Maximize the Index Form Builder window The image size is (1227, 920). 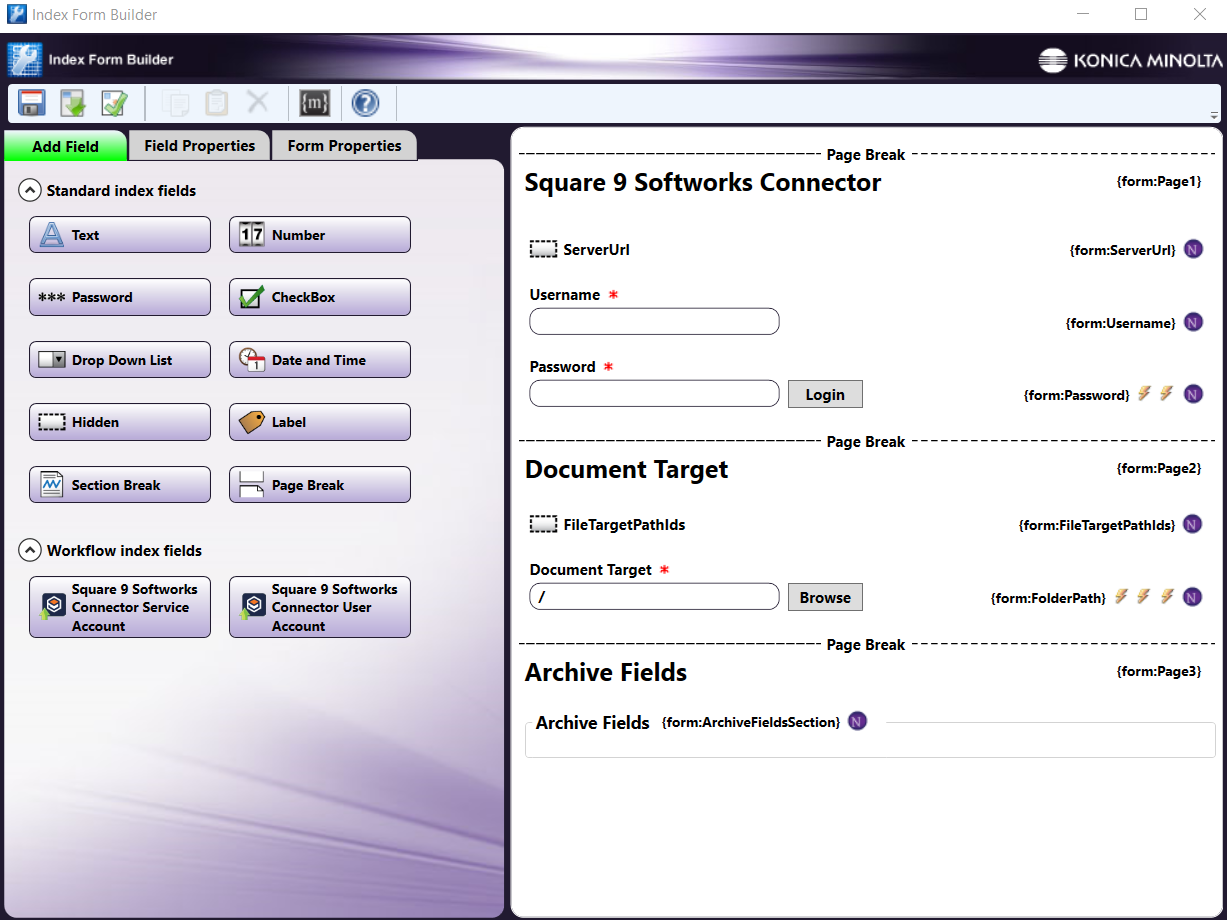1141,14
